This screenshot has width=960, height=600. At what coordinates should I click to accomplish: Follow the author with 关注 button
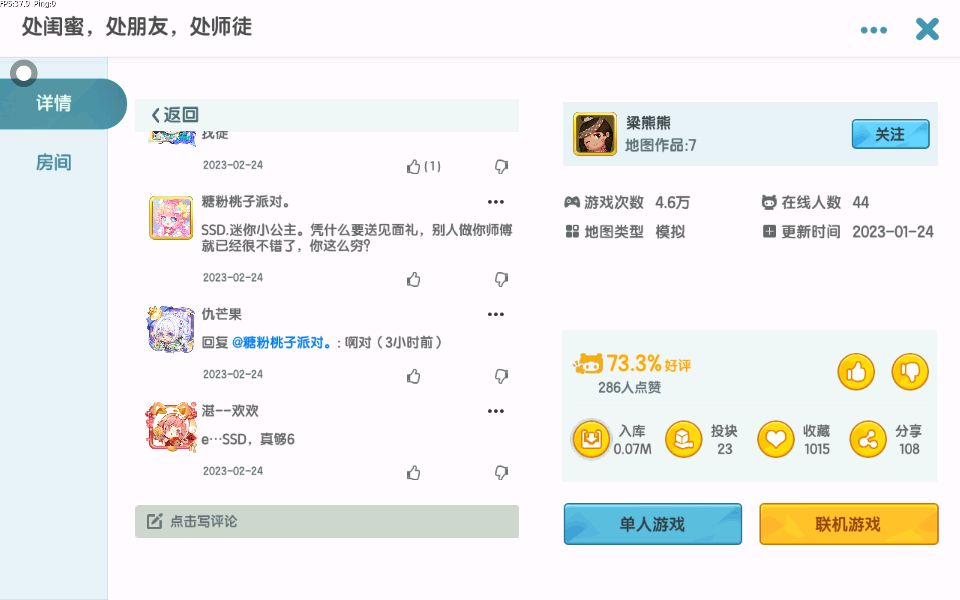pyautogui.click(x=890, y=134)
